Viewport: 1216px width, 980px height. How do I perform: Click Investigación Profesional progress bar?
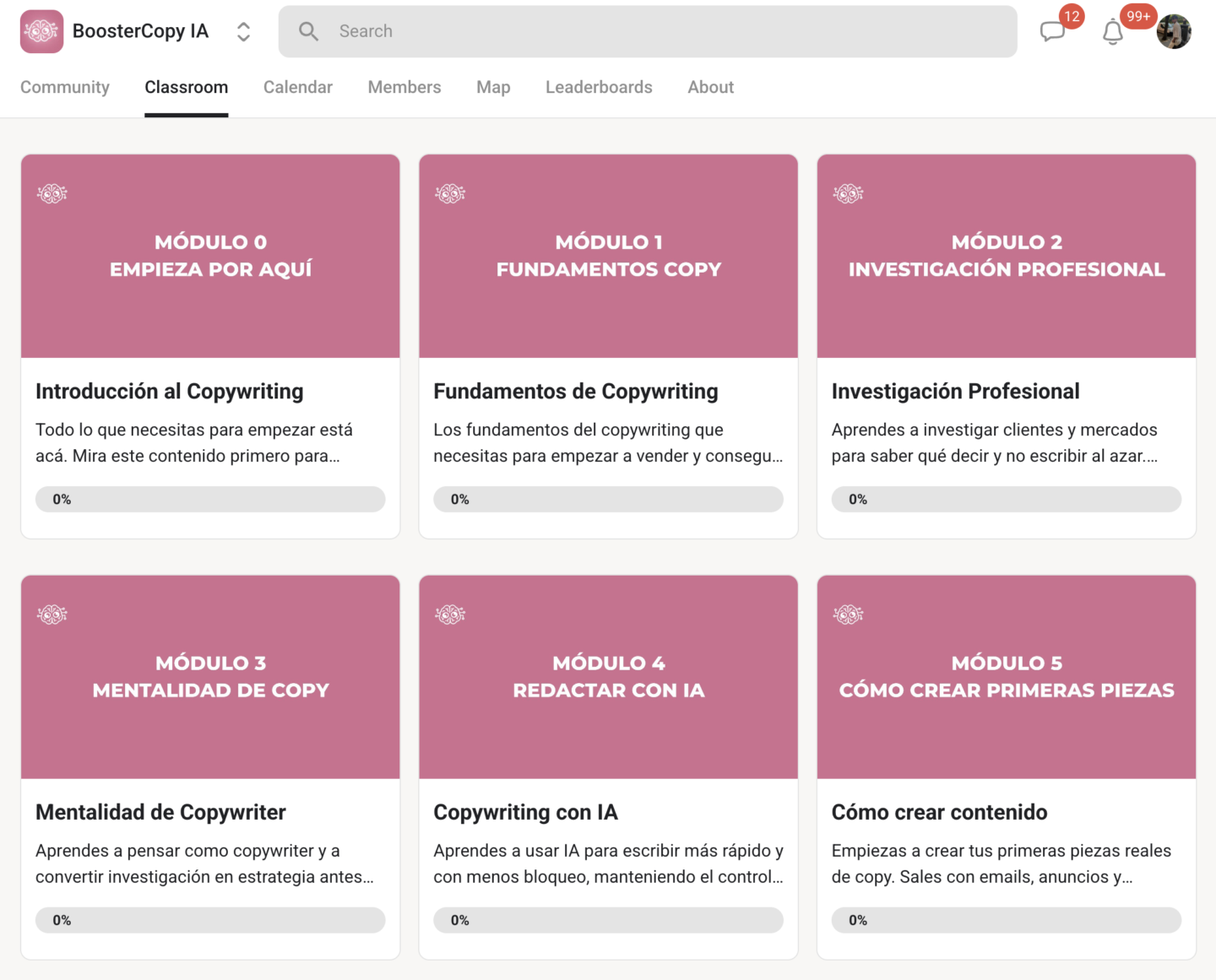[x=1006, y=499]
